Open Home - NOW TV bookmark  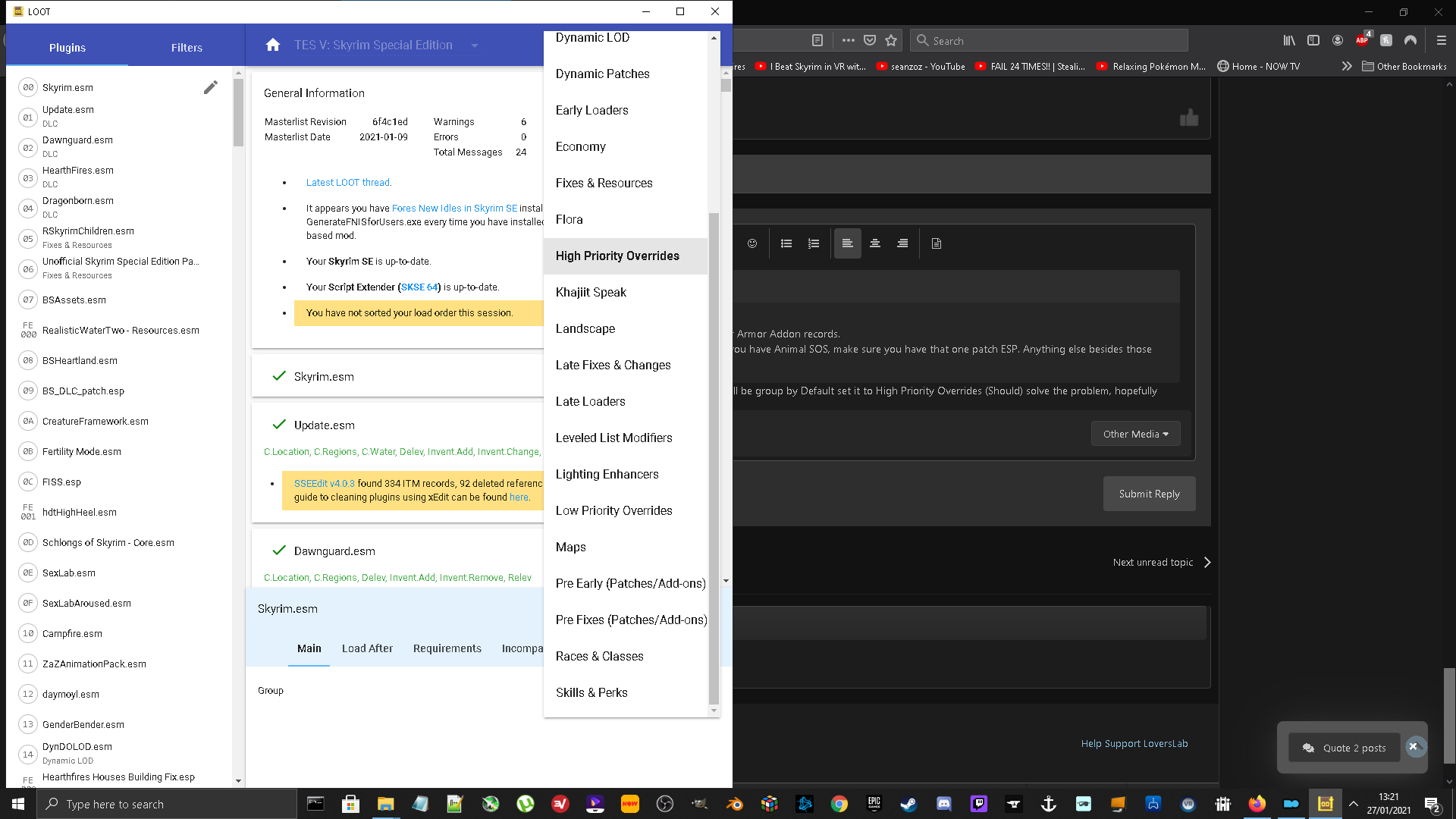point(1259,67)
